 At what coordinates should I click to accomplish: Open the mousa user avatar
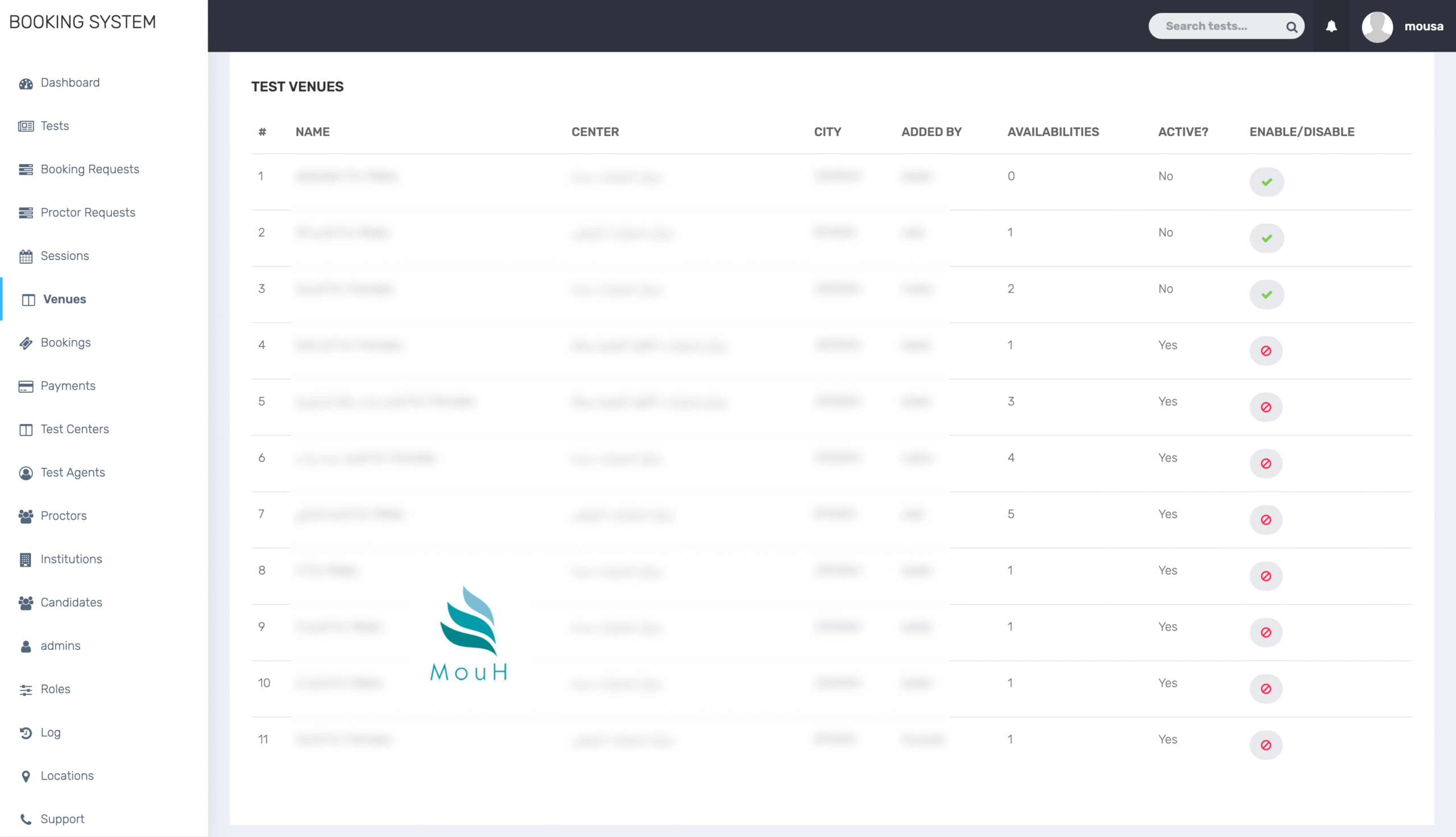point(1377,27)
